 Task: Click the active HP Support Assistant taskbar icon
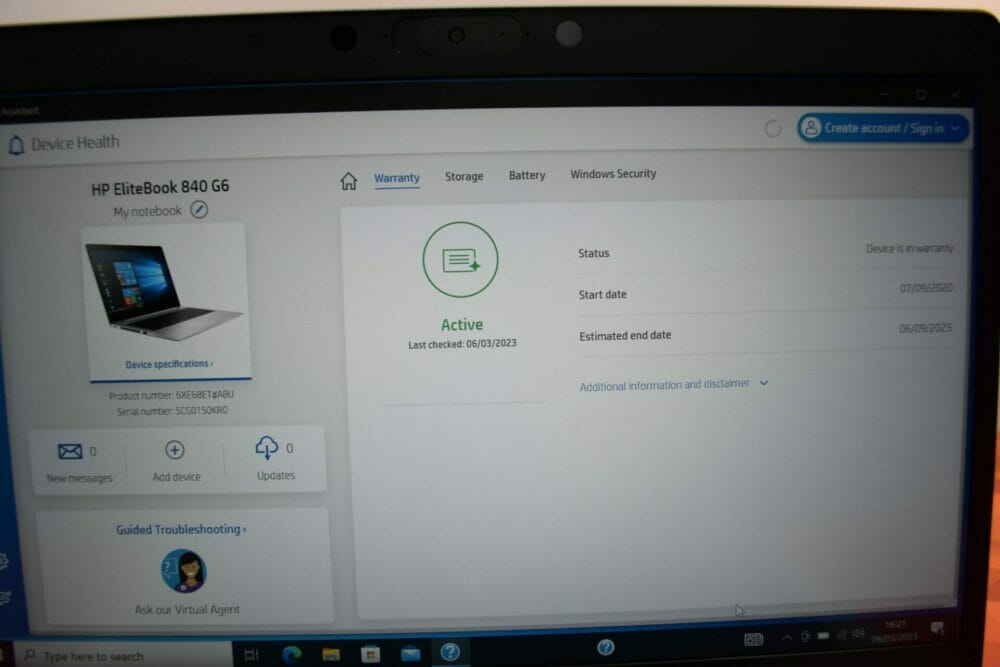(450, 652)
